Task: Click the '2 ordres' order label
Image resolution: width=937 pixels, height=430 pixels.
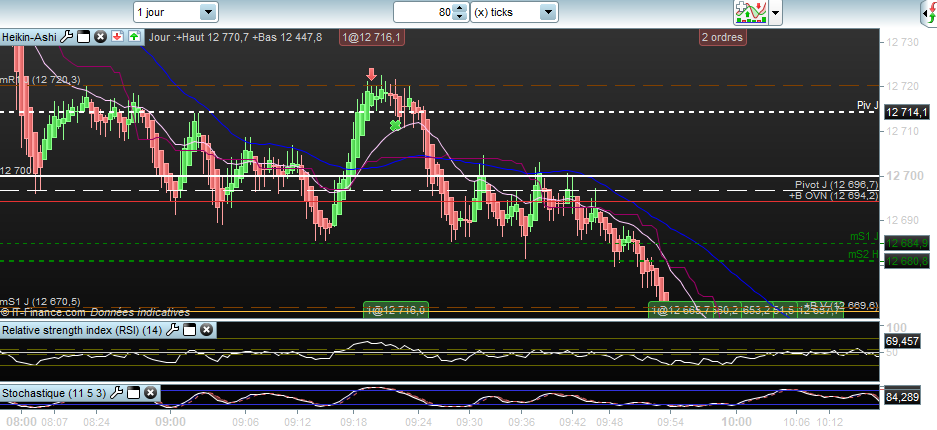Action: coord(722,37)
